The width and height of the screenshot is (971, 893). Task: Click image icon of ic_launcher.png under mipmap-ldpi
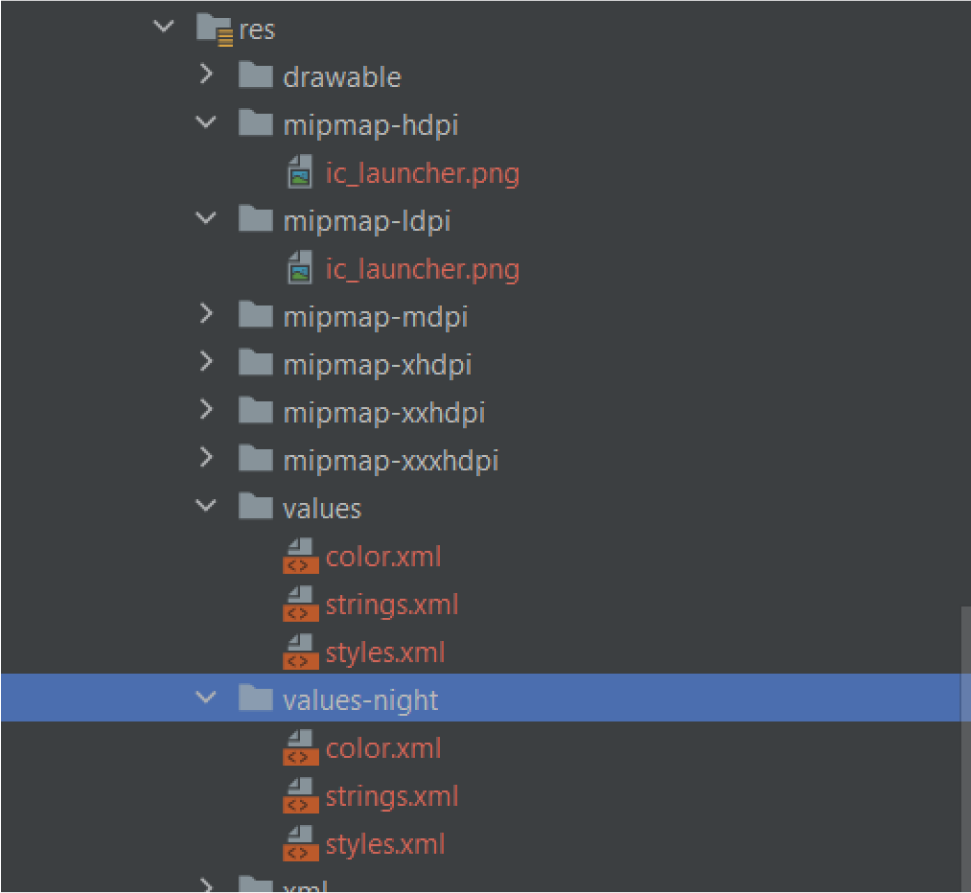coord(300,268)
